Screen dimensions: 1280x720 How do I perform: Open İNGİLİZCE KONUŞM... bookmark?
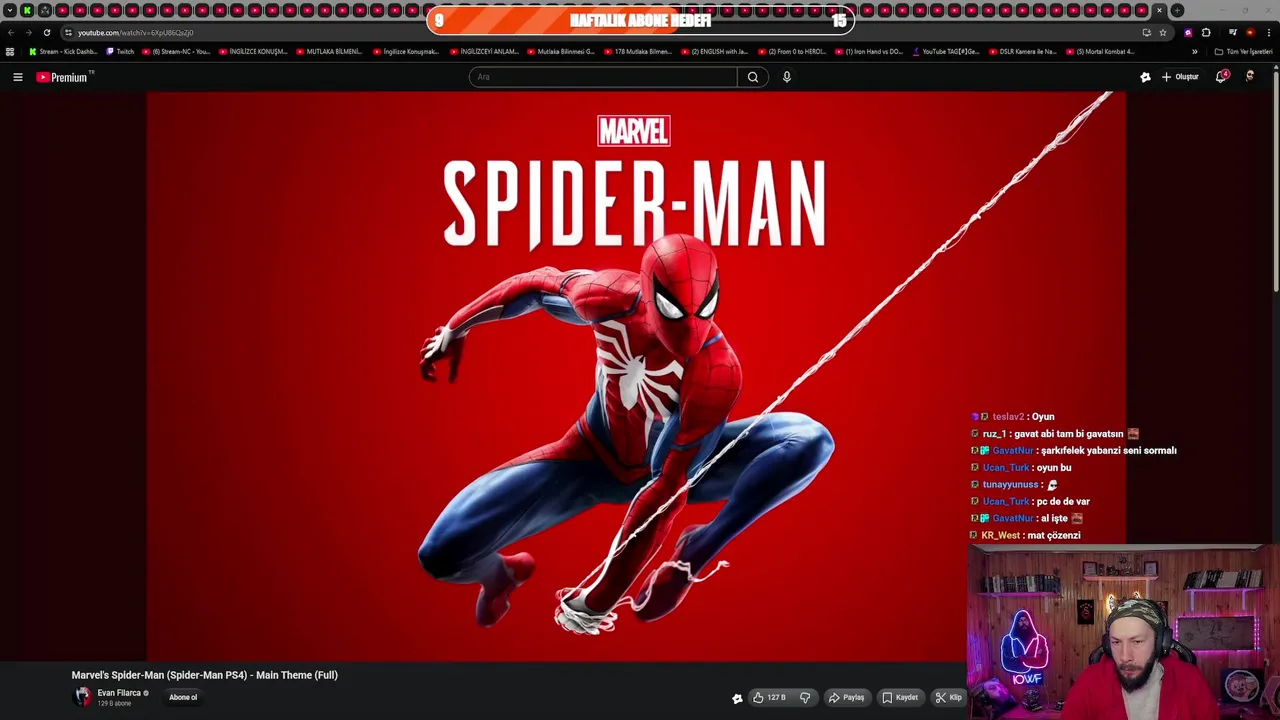point(253,52)
